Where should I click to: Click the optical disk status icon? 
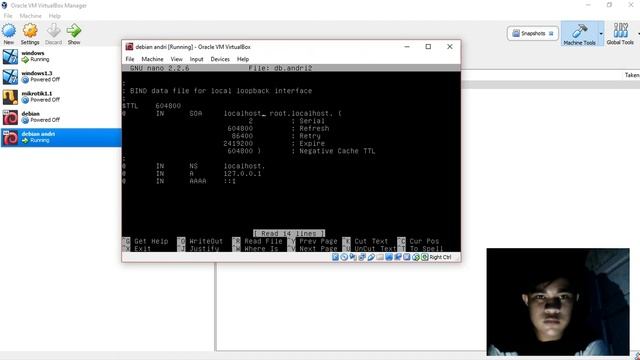pyautogui.click(x=344, y=257)
